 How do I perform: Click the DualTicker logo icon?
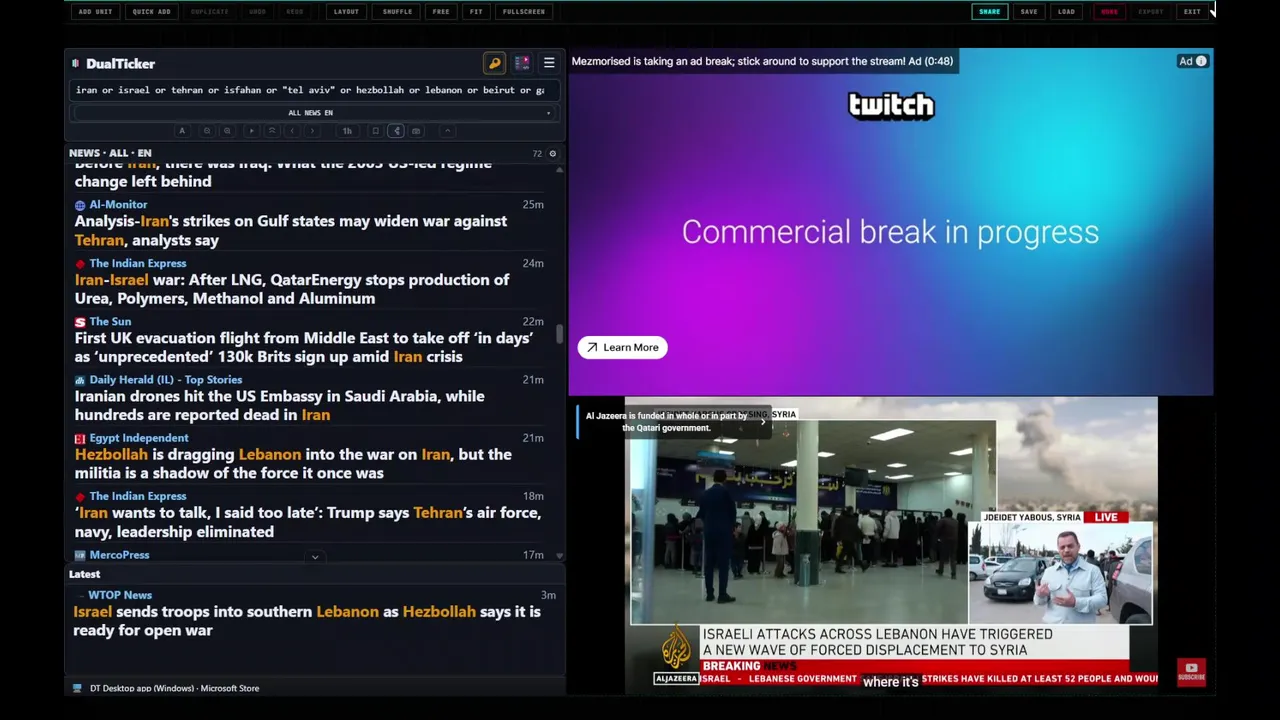[x=75, y=63]
